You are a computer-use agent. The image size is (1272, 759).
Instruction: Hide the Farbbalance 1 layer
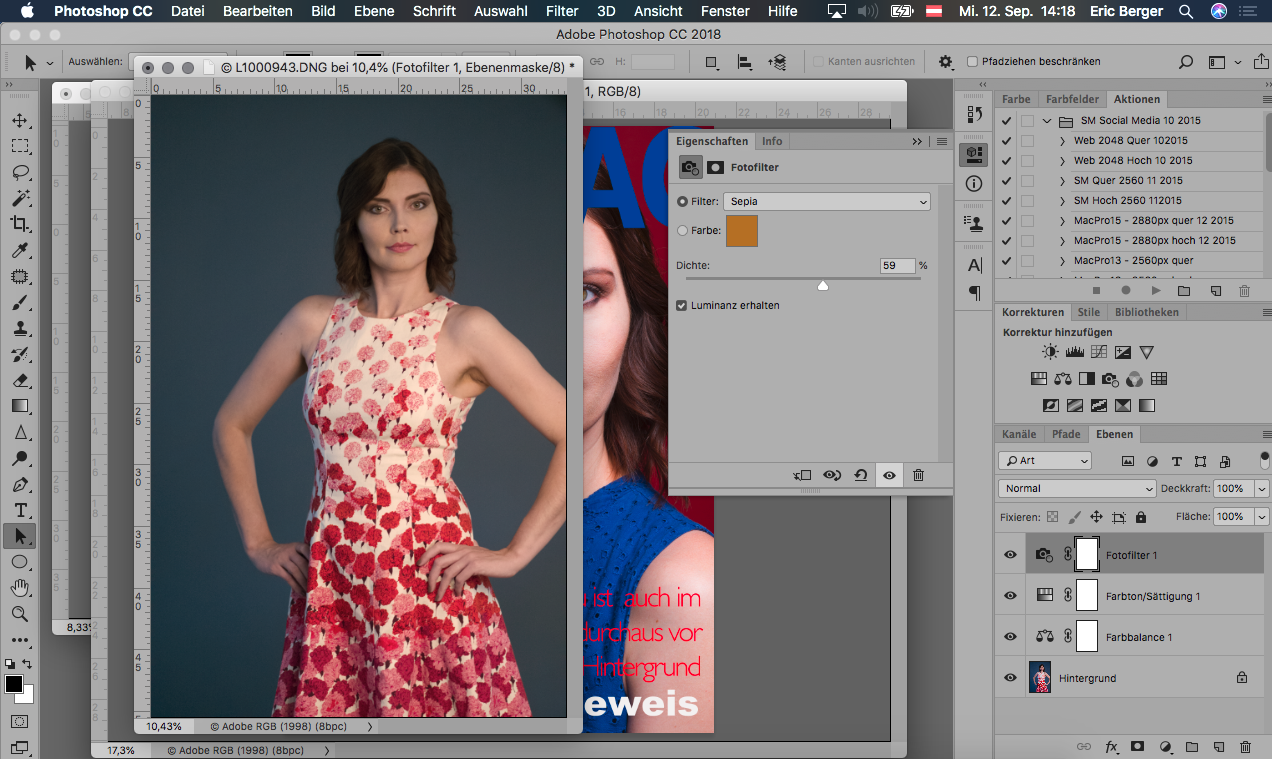pos(1010,637)
